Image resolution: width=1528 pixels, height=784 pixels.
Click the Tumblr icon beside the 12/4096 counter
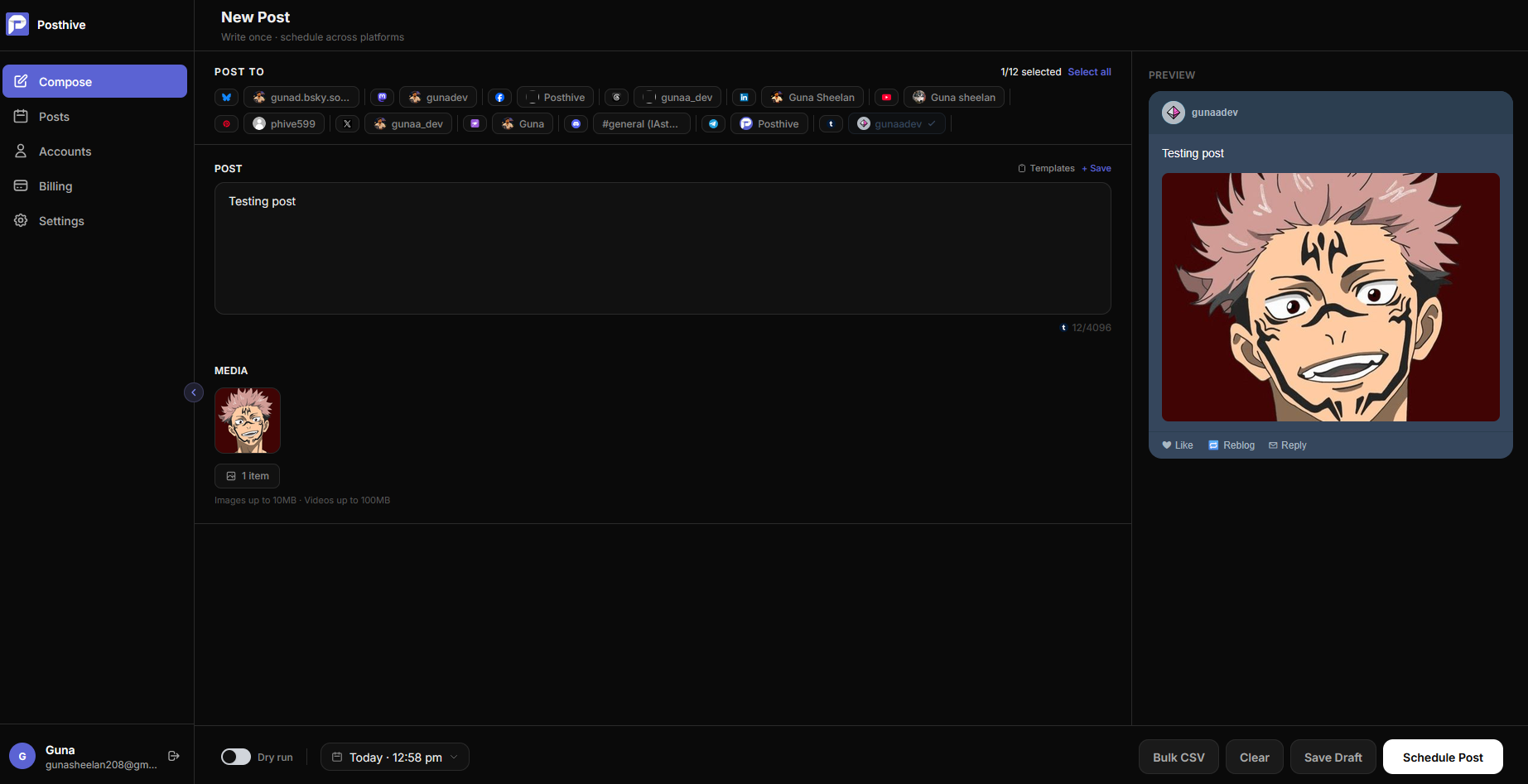tap(1063, 328)
